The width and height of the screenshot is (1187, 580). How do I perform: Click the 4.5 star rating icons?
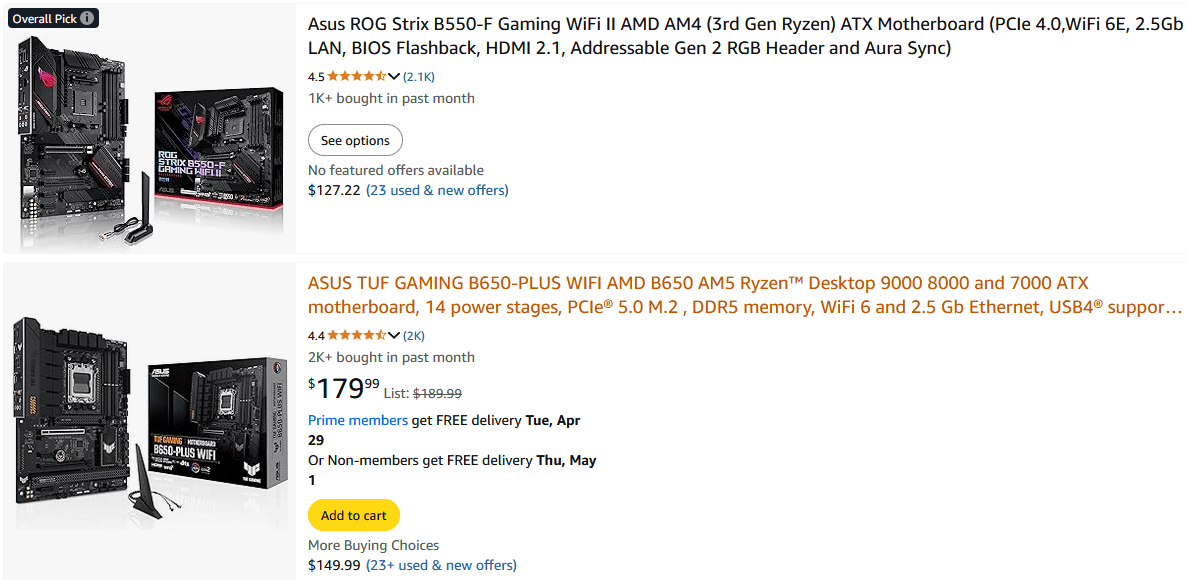(x=356, y=76)
